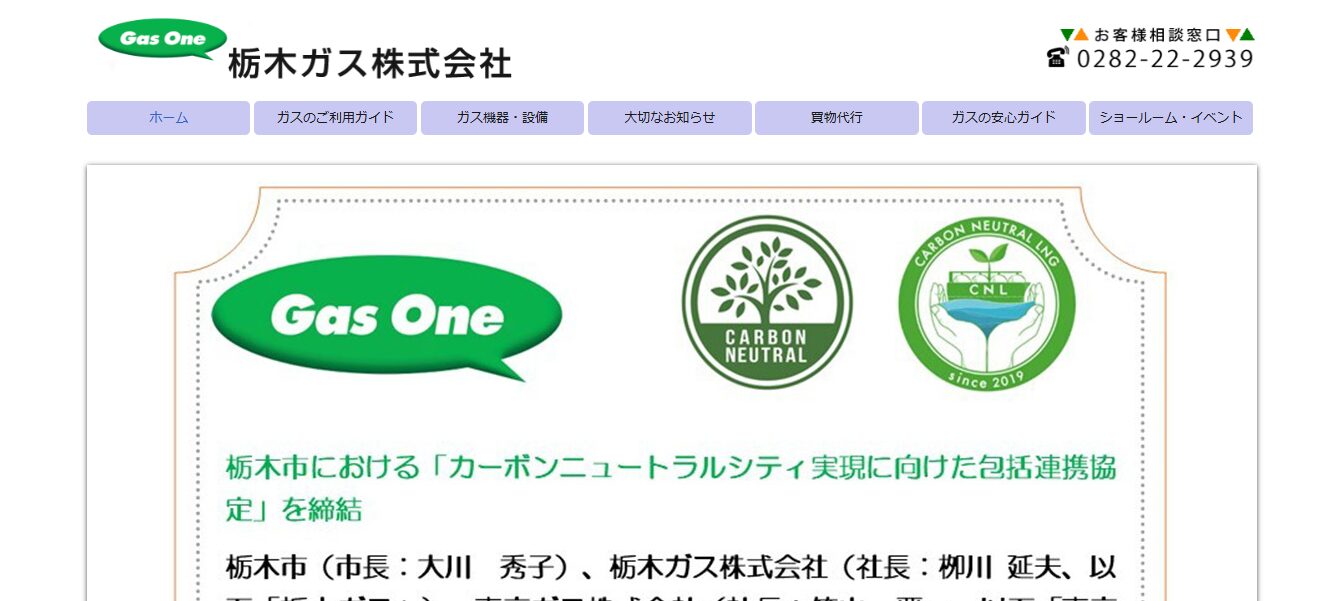Click the 栃木ガス株式会社 company title
Screen dimensions: 1343x601
tap(370, 64)
